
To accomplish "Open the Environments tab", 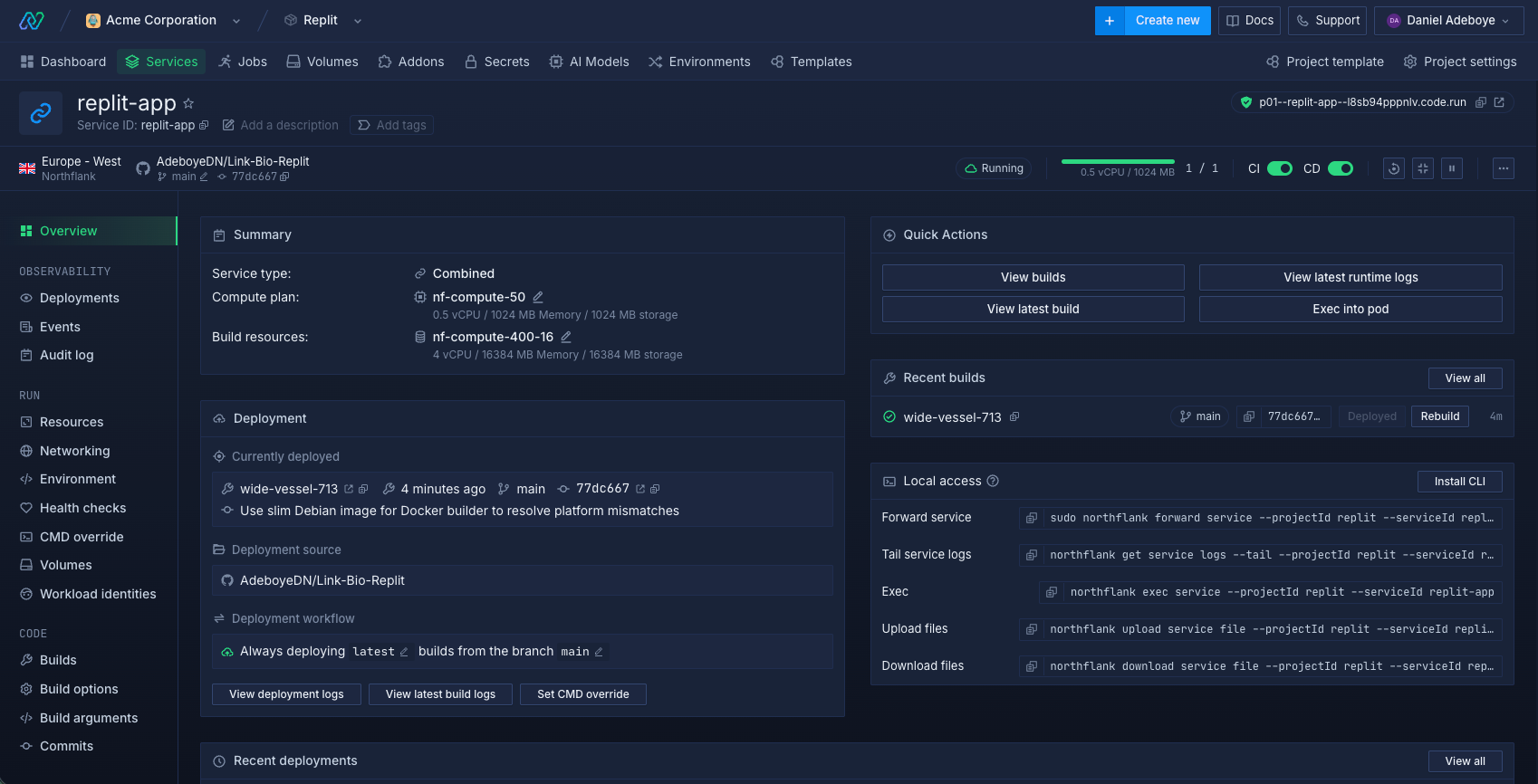I will 699,62.
